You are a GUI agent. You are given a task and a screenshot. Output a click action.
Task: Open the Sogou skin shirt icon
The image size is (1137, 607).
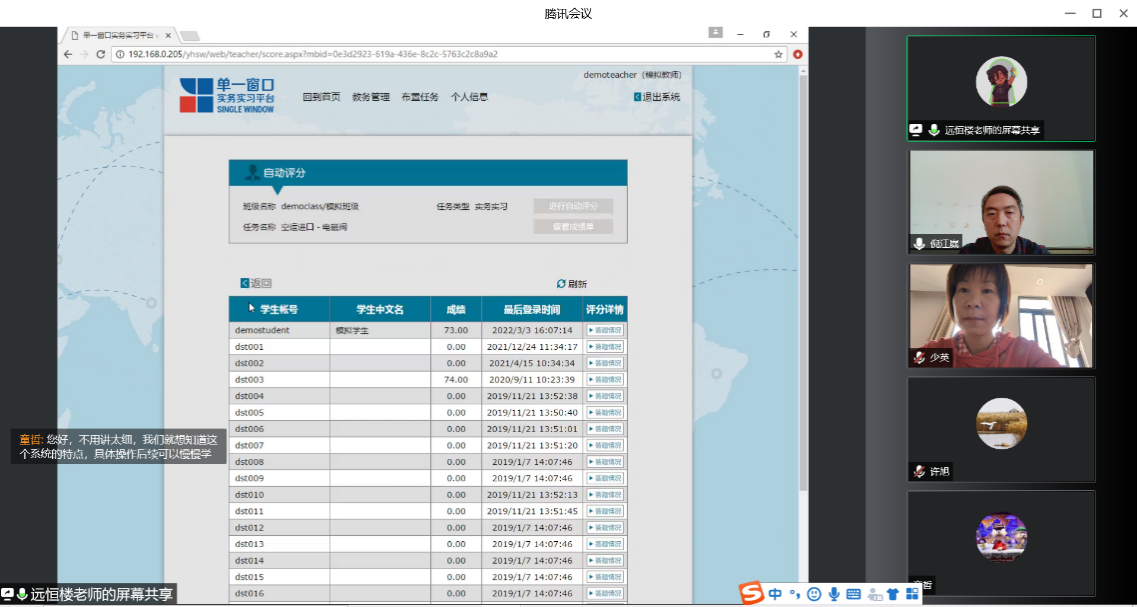892,594
